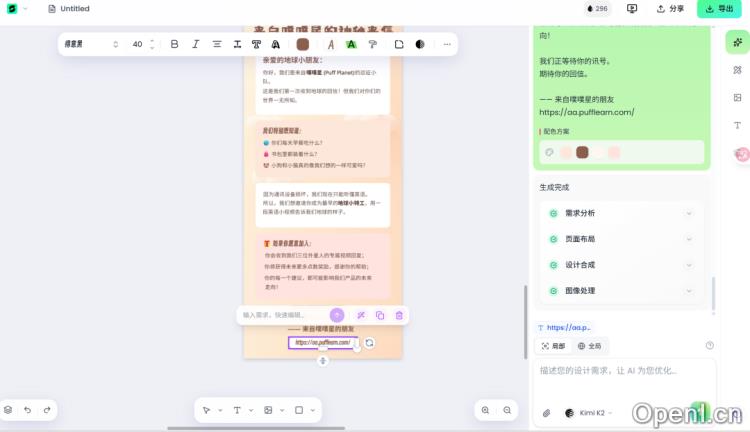Open the brown text color swatch
Viewport: 750px width, 432px height.
[302, 44]
